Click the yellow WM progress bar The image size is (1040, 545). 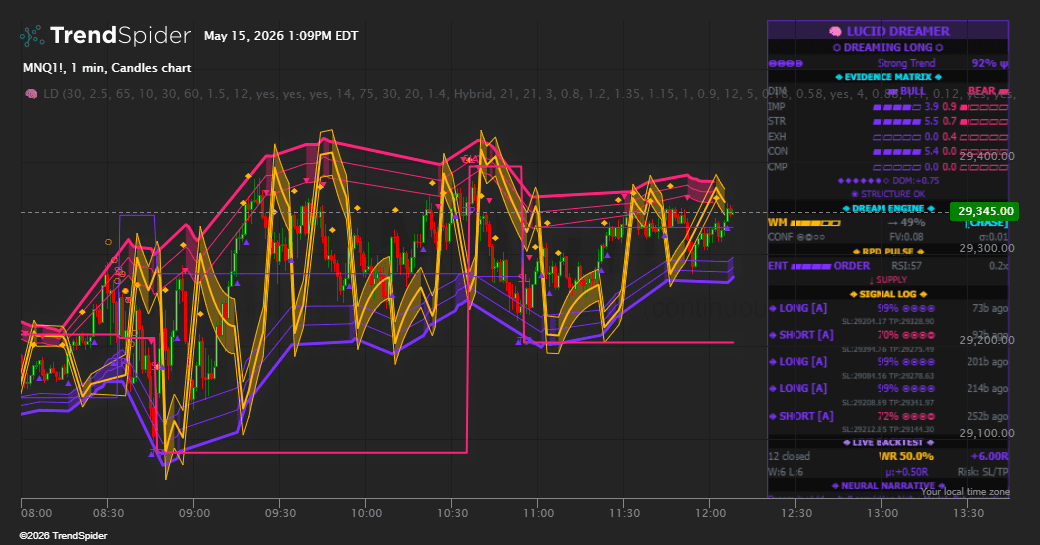(x=815, y=223)
